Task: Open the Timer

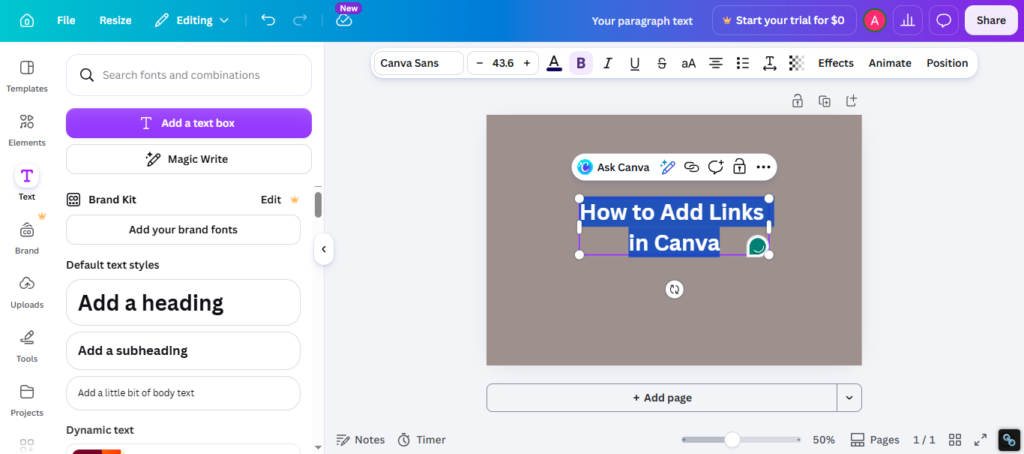Action: [x=422, y=440]
